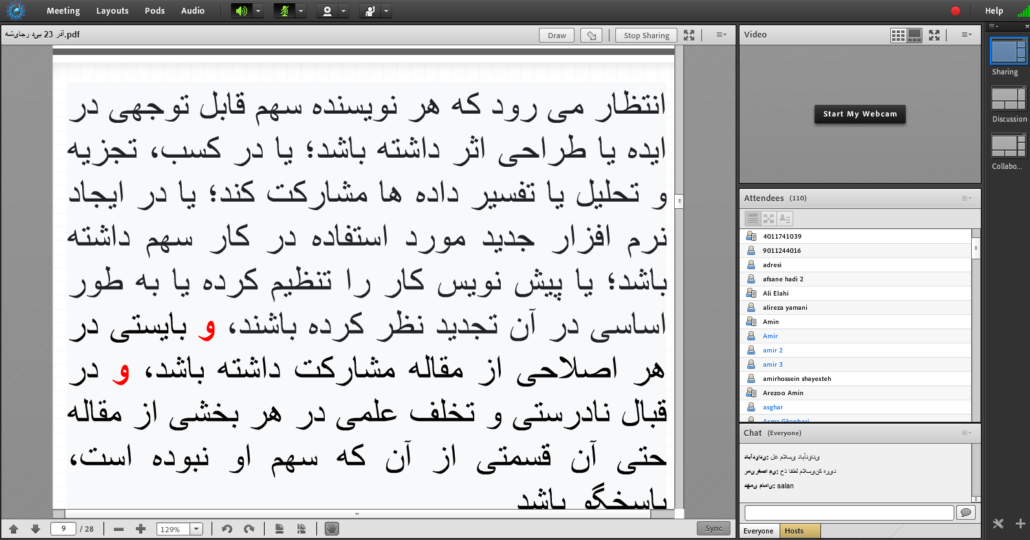
Task: Open Attendees pod options menu
Action: click(x=966, y=198)
